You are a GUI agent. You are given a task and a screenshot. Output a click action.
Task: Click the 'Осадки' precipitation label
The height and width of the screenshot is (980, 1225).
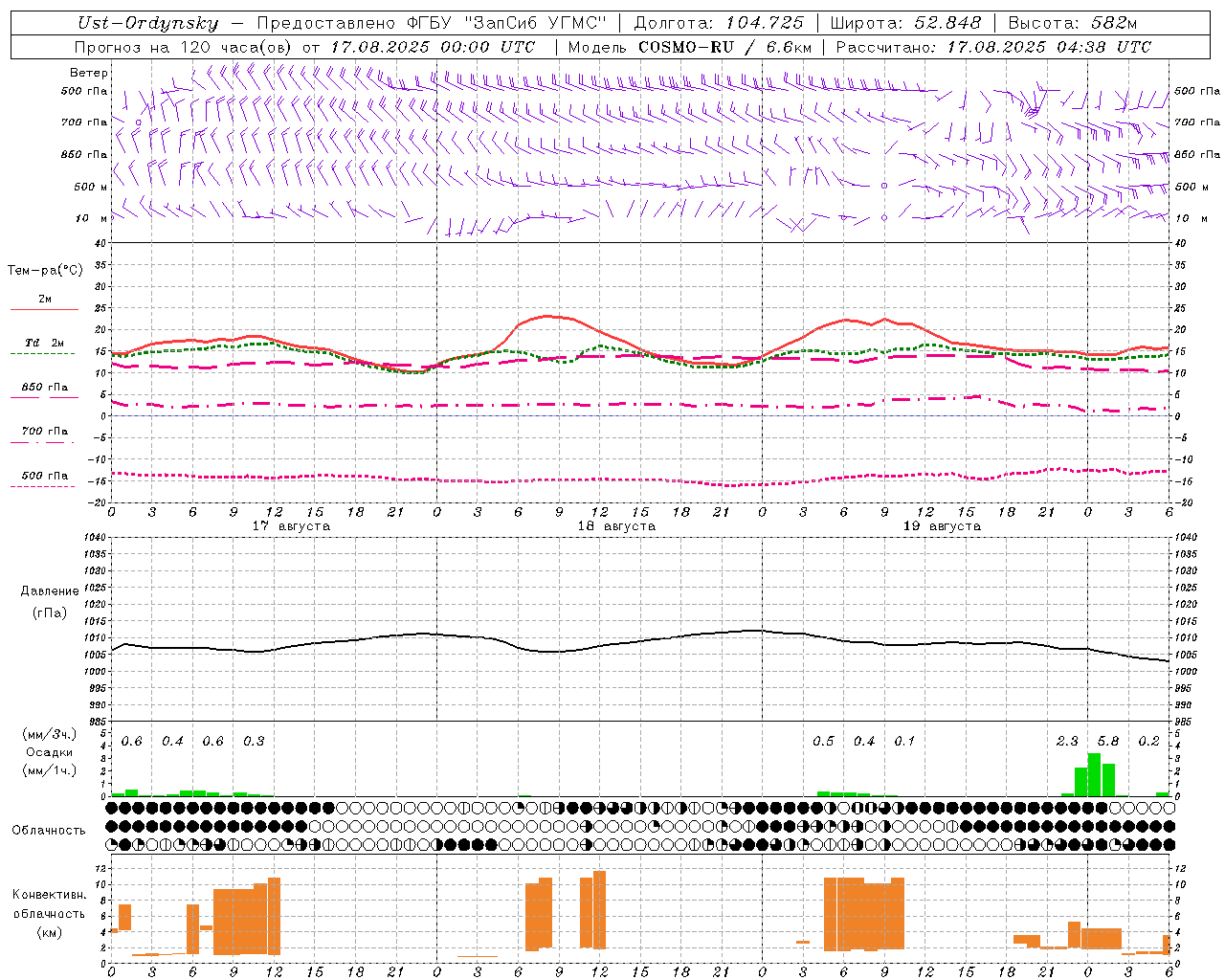[x=50, y=752]
